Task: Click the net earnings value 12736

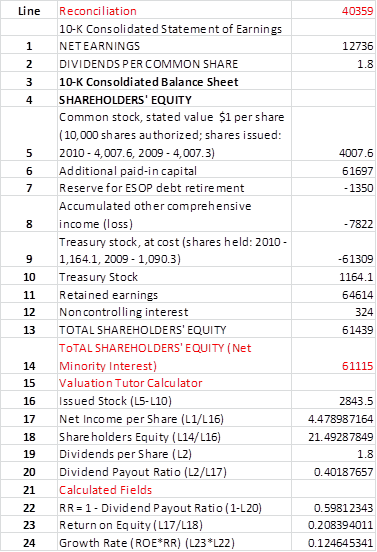Action: click(333, 46)
